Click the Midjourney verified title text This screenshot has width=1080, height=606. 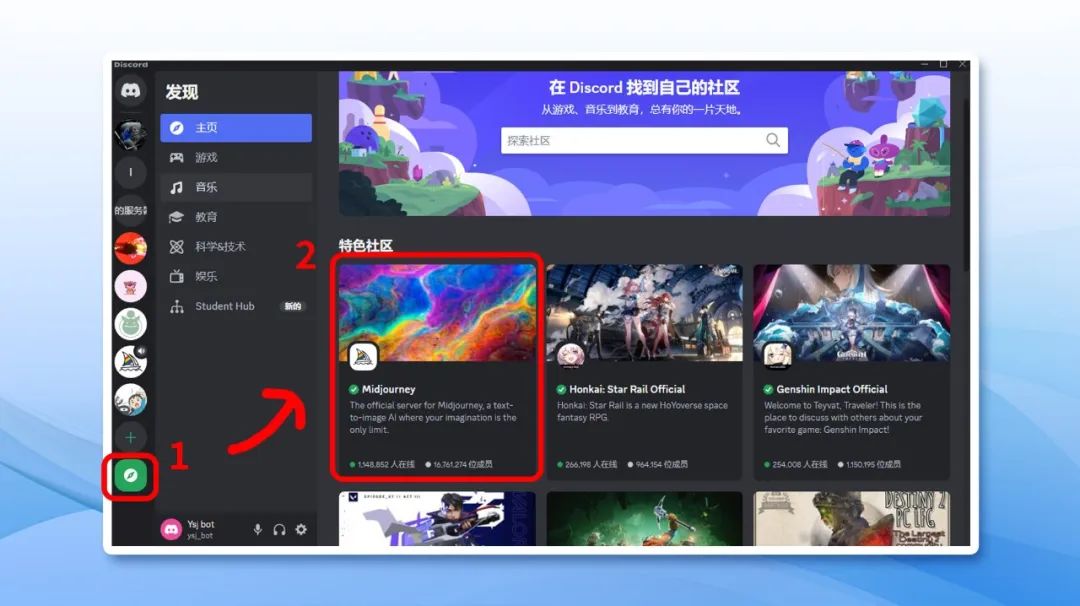388,389
